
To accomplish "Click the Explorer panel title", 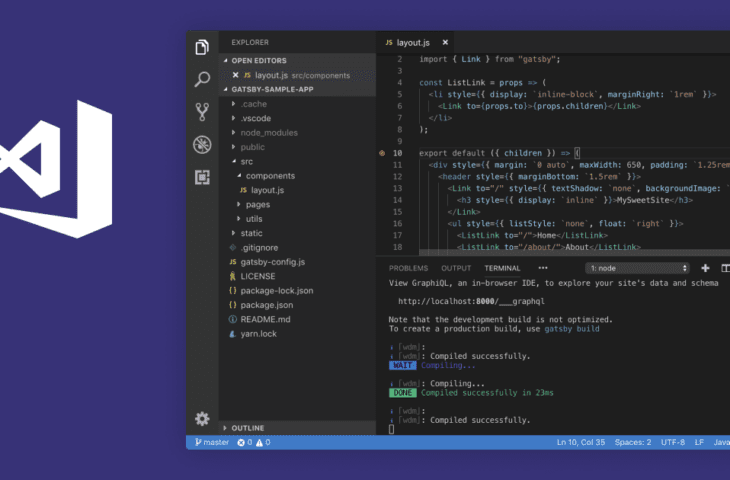I will [250, 42].
